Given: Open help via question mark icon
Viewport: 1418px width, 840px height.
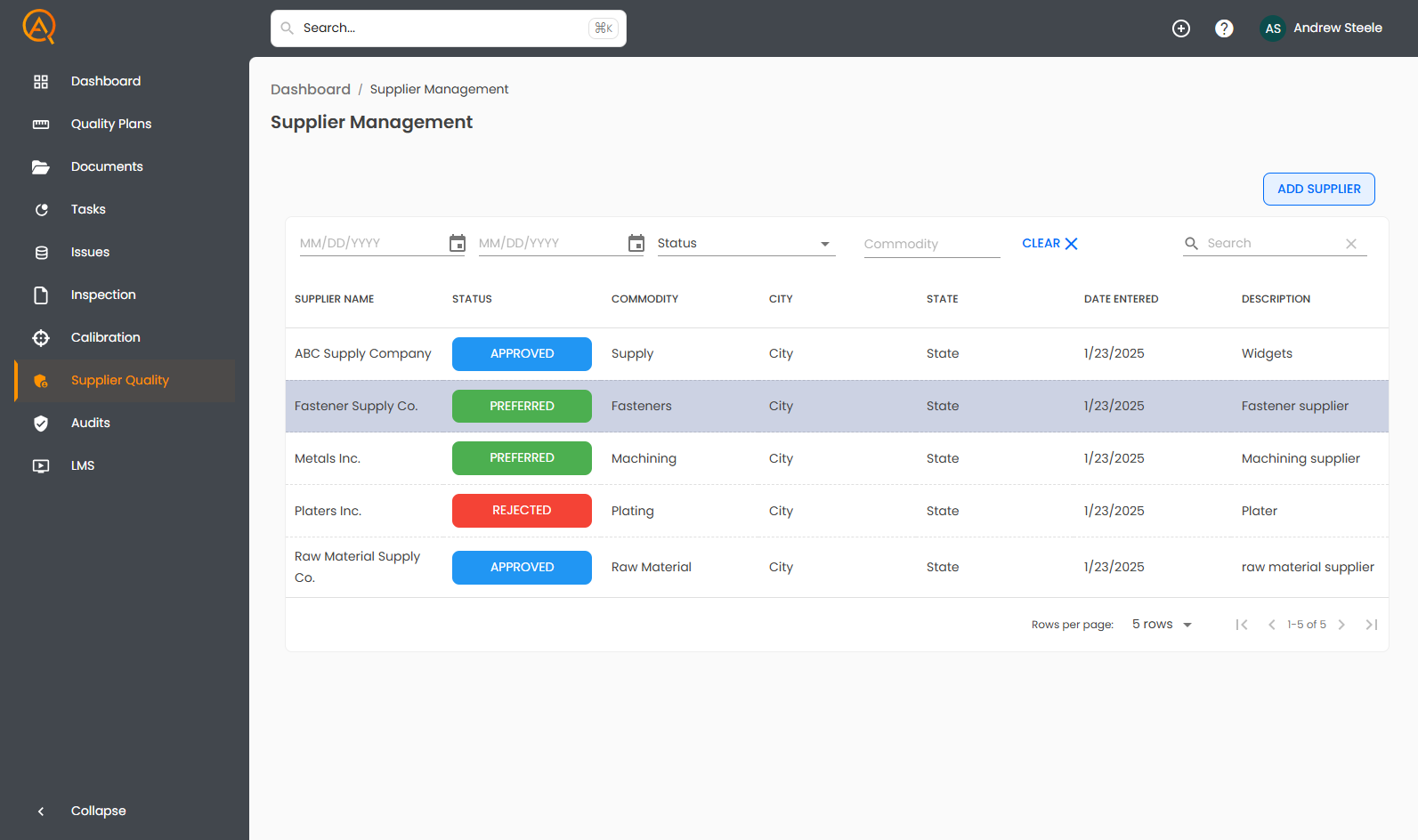Looking at the screenshot, I should (x=1224, y=28).
